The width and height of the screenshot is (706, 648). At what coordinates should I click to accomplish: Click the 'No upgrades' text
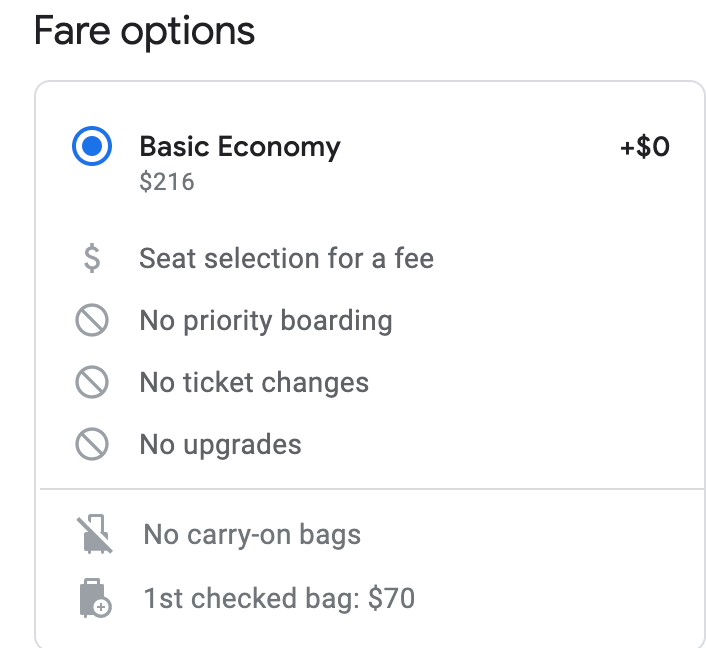[220, 445]
